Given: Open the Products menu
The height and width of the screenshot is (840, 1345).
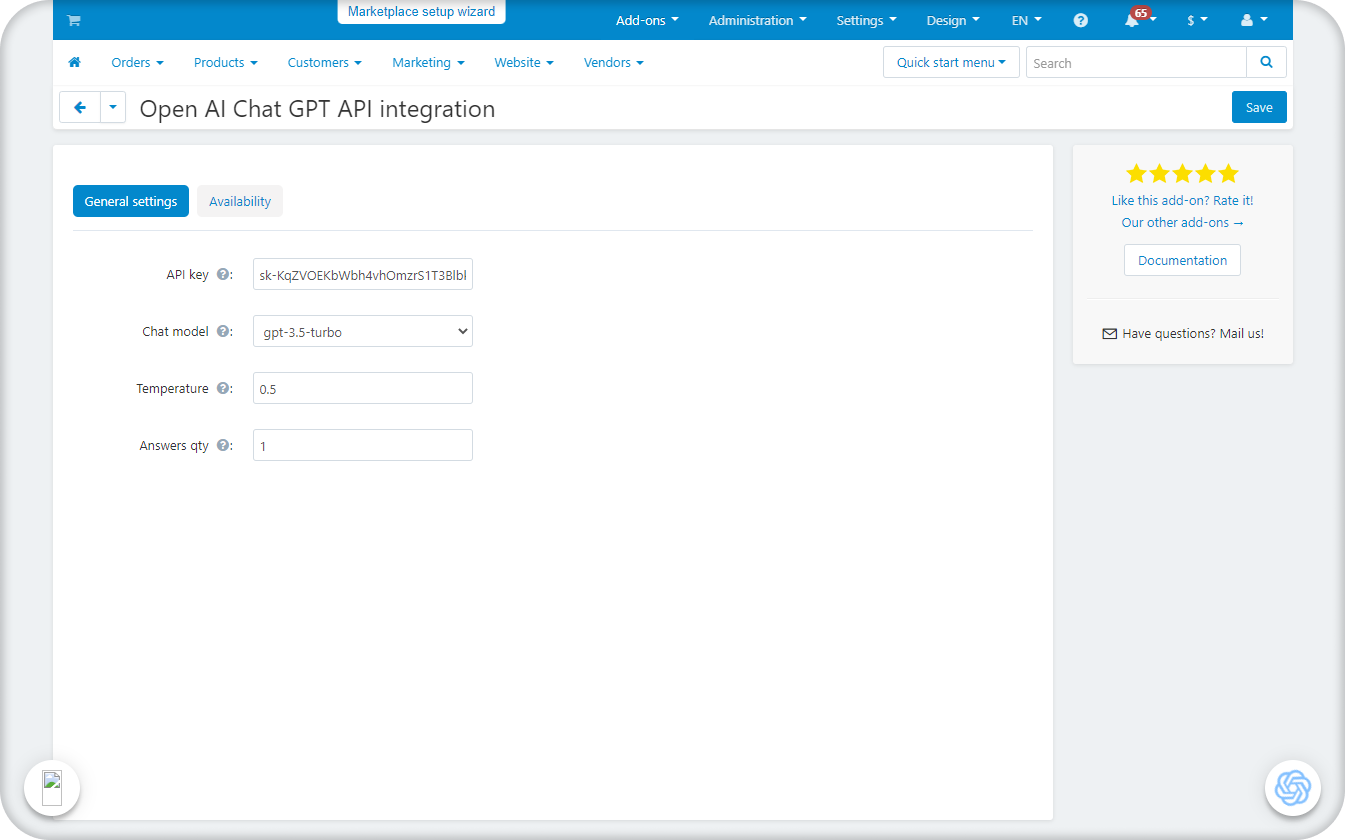Looking at the screenshot, I should point(225,62).
